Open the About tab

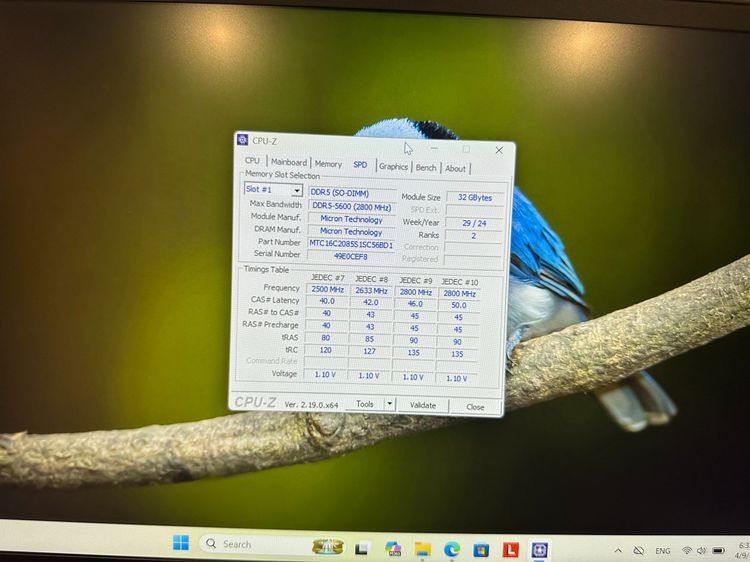pyautogui.click(x=455, y=168)
